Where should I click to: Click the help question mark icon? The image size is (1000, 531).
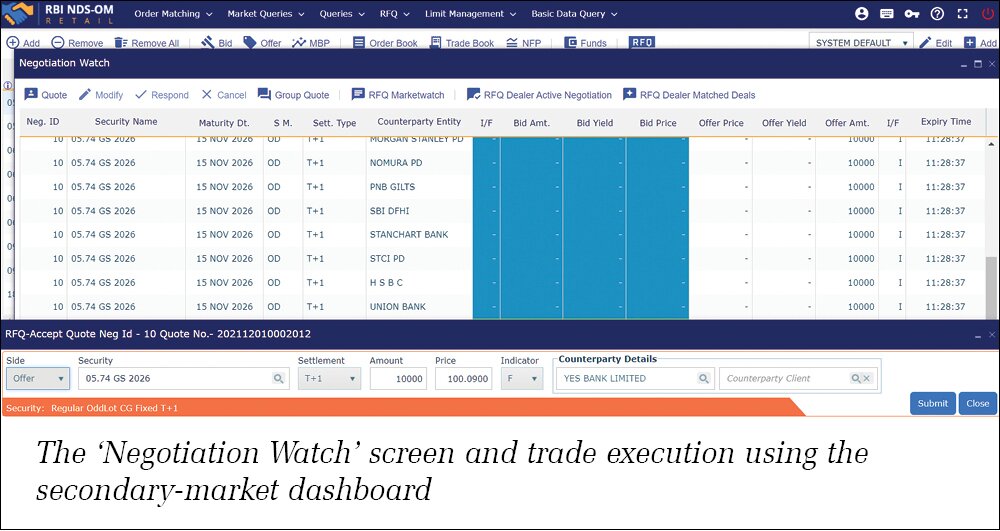point(937,14)
